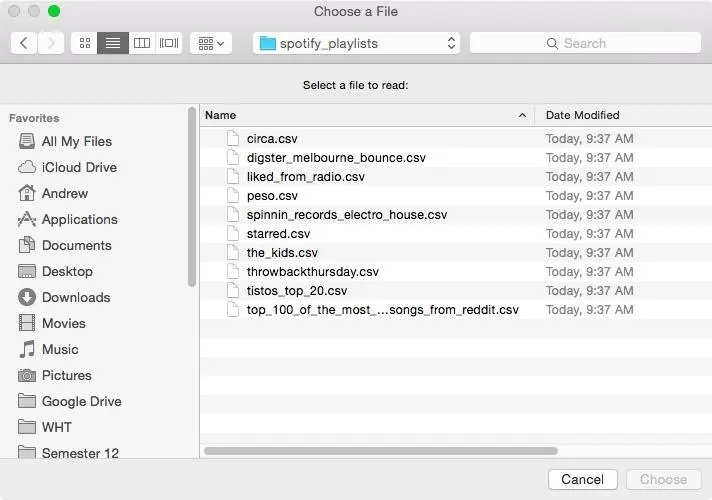Sort by Date Modified column
This screenshot has height=500, width=712.
coord(623,115)
